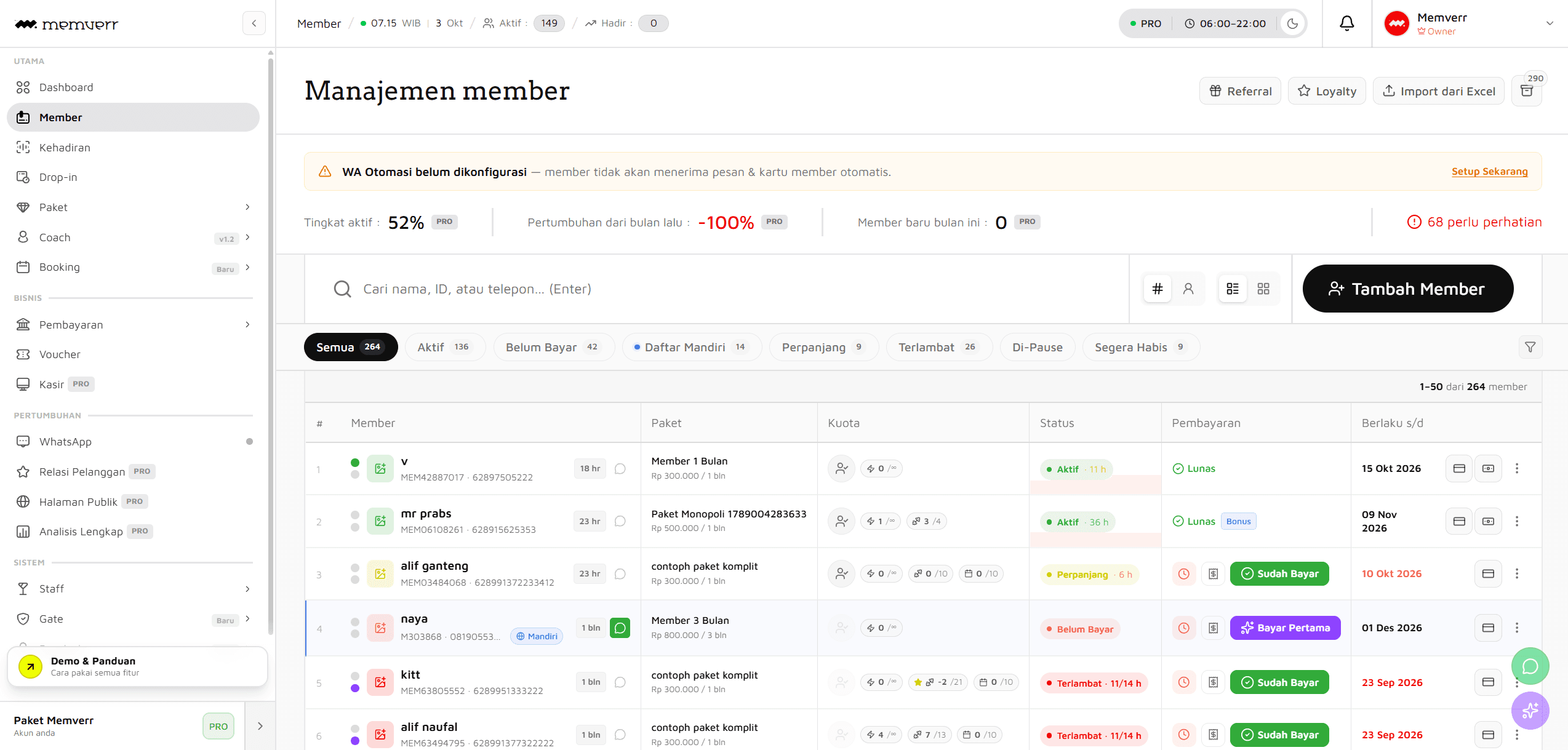This screenshot has height=750, width=1568.
Task: Open the cash payment icon for mr prabs
Action: (x=1489, y=521)
